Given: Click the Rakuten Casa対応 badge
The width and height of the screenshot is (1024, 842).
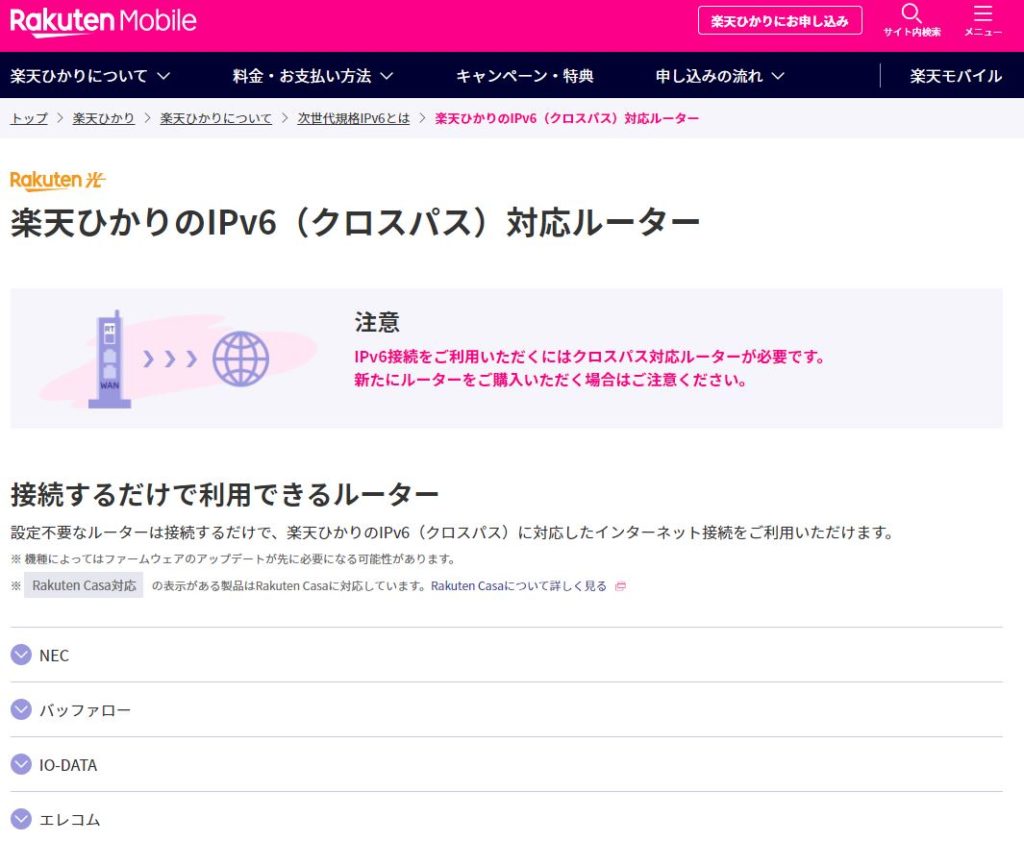Looking at the screenshot, I should [84, 585].
